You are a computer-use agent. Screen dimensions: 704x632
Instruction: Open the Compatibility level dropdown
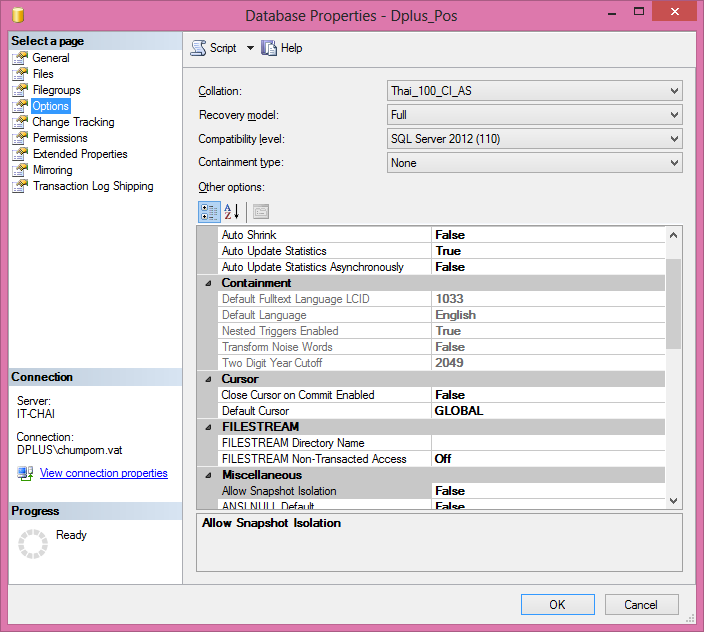coord(534,139)
